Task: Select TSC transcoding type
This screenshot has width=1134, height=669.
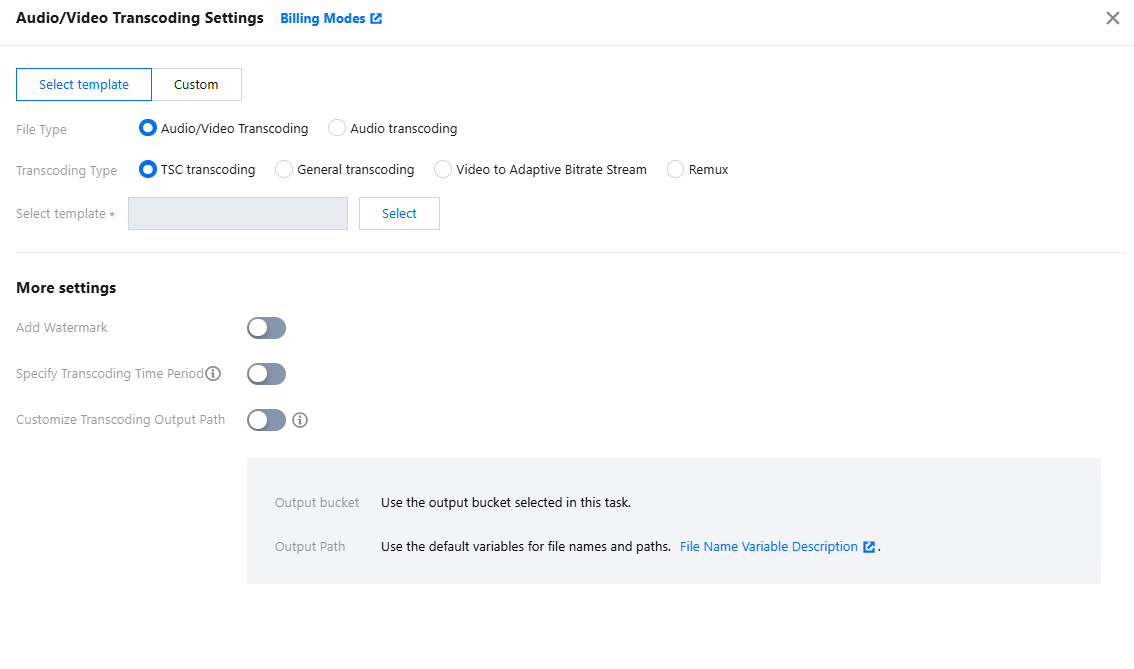Action: [148, 170]
